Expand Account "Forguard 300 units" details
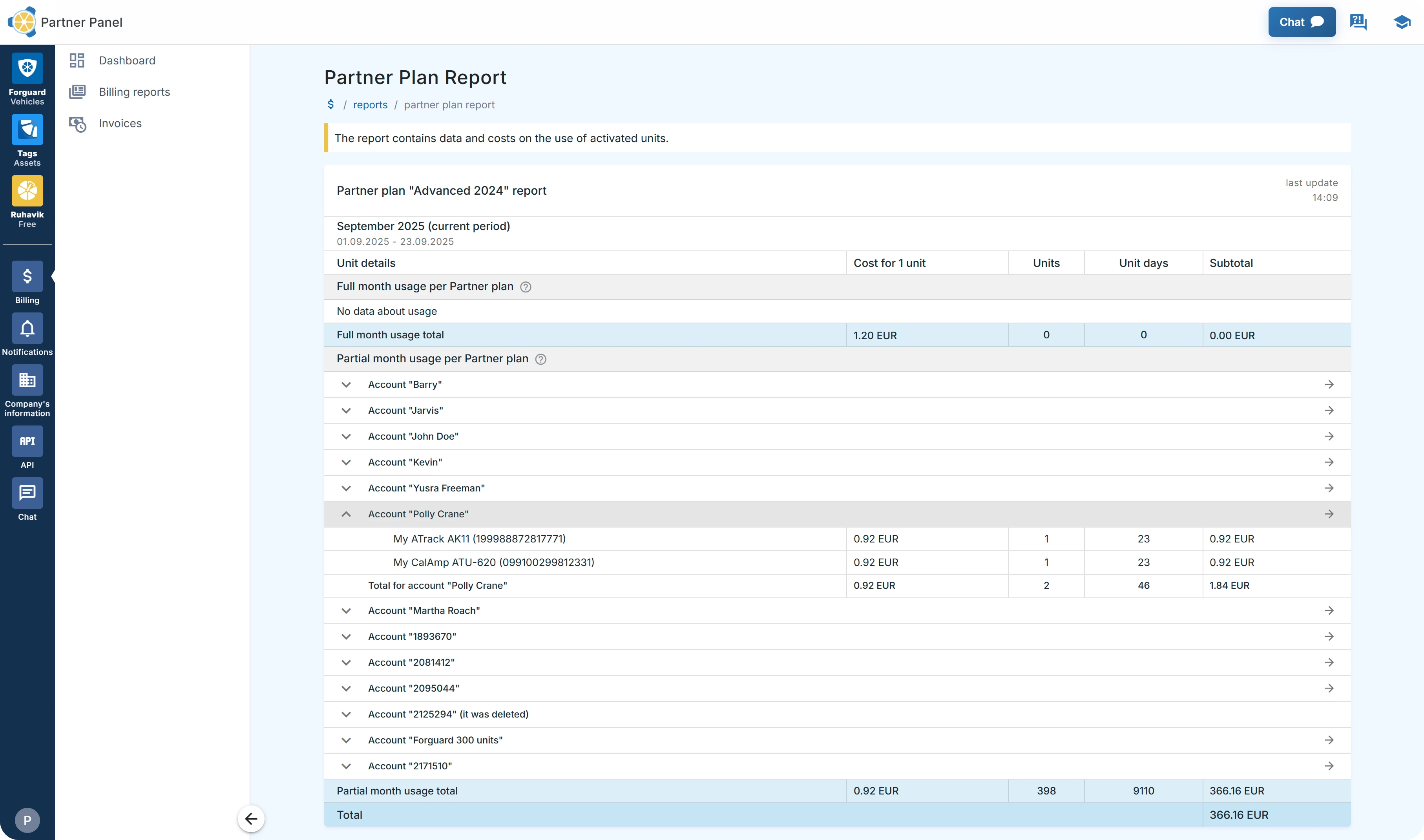Screen dimensions: 1424x840 tap(346, 740)
